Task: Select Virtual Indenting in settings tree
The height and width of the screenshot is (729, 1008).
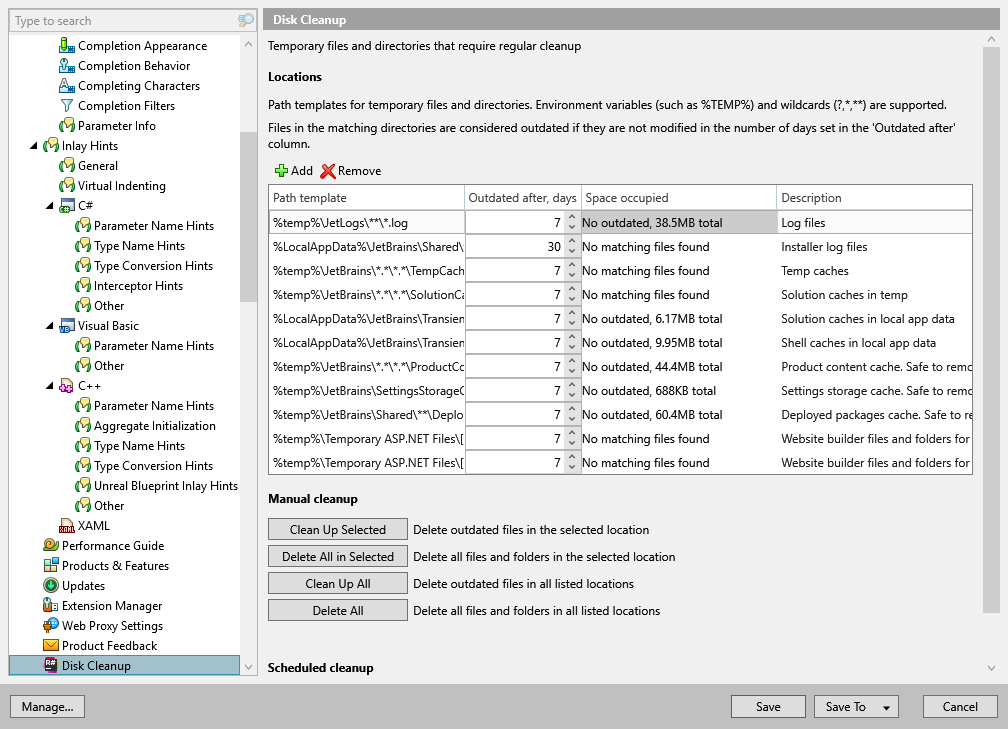Action: 121,186
